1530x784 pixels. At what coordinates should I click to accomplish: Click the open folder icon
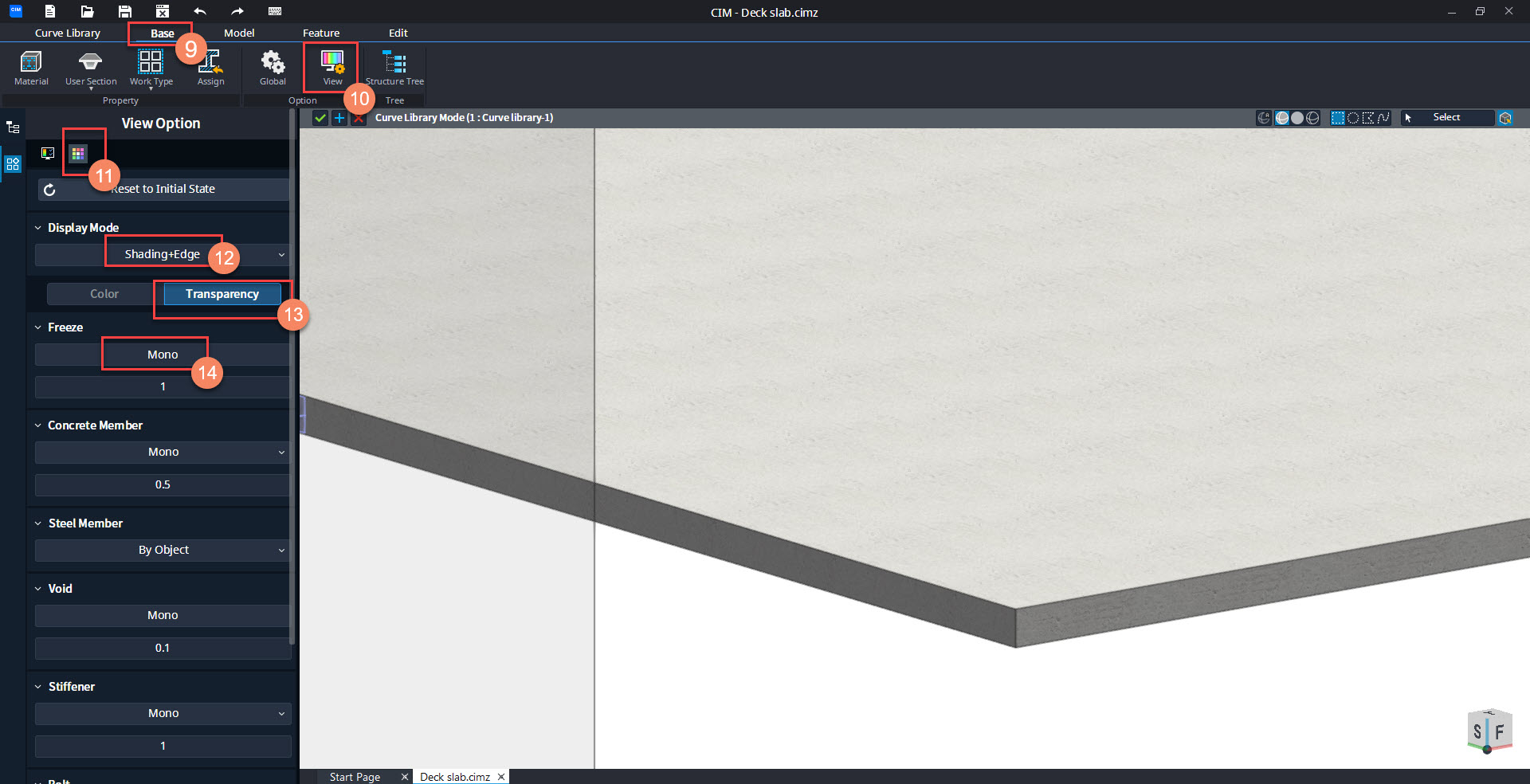[88, 11]
